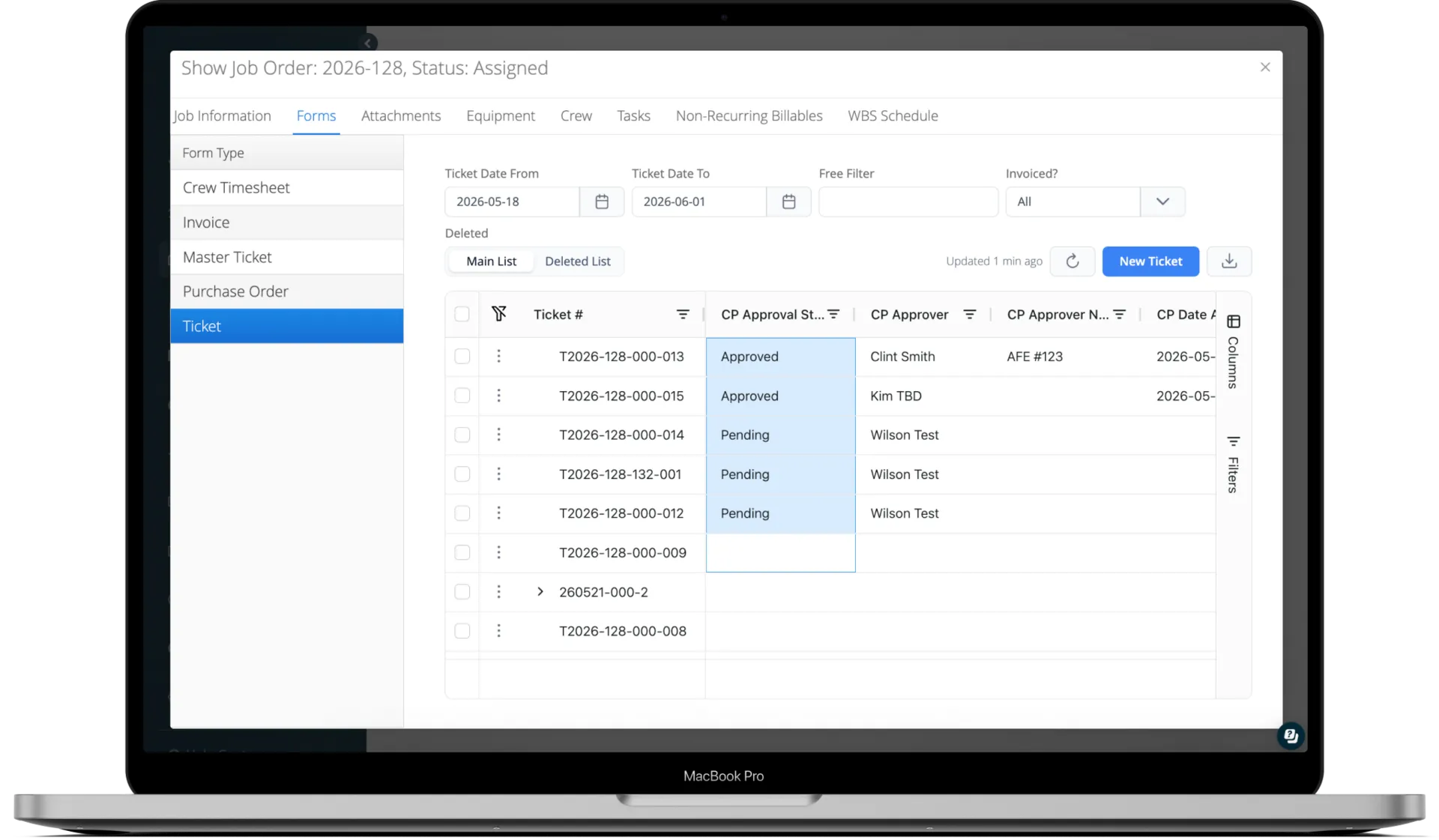Focus the Free Filter text field

click(x=908, y=202)
